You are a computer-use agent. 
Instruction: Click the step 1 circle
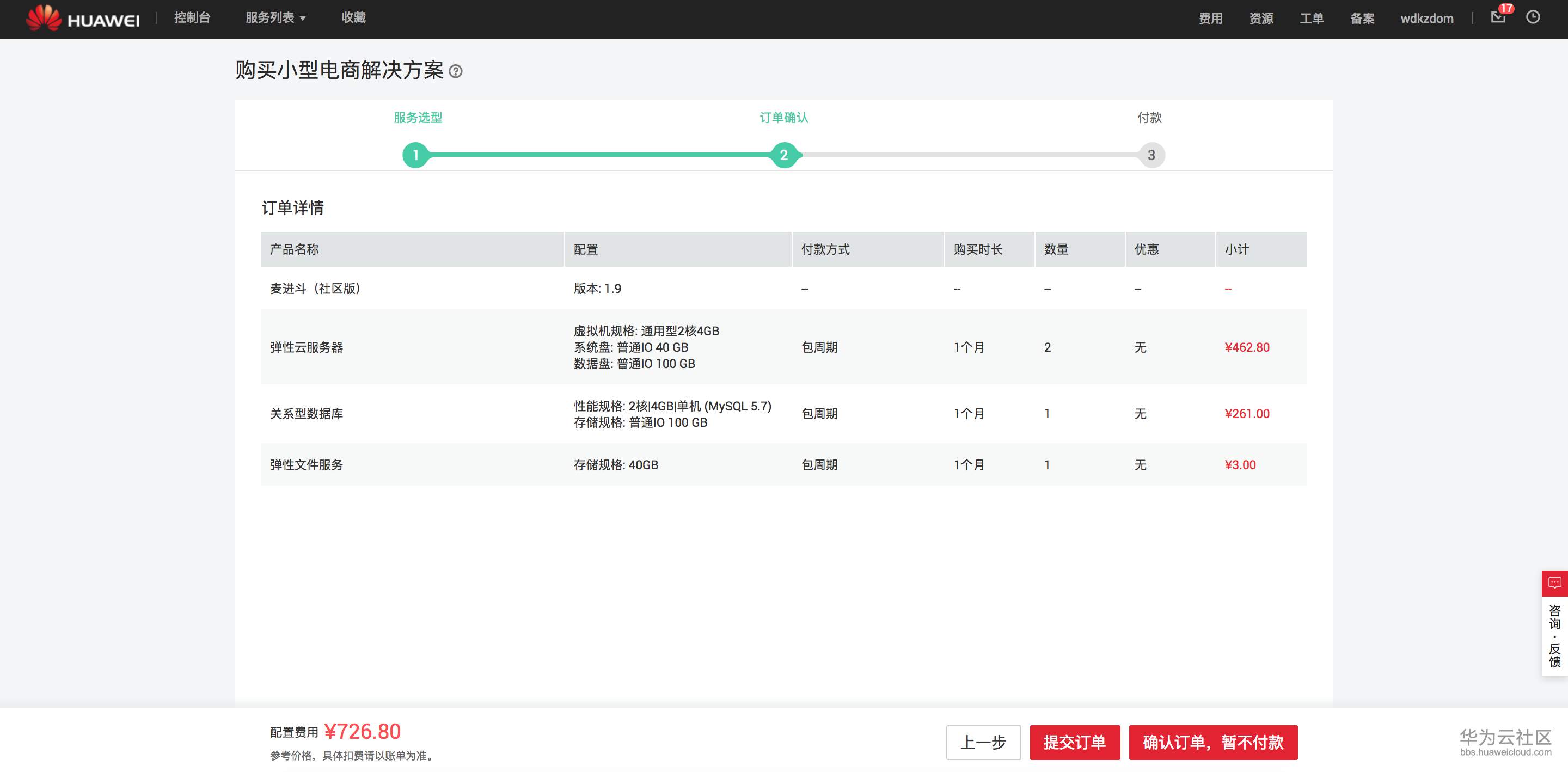(416, 155)
